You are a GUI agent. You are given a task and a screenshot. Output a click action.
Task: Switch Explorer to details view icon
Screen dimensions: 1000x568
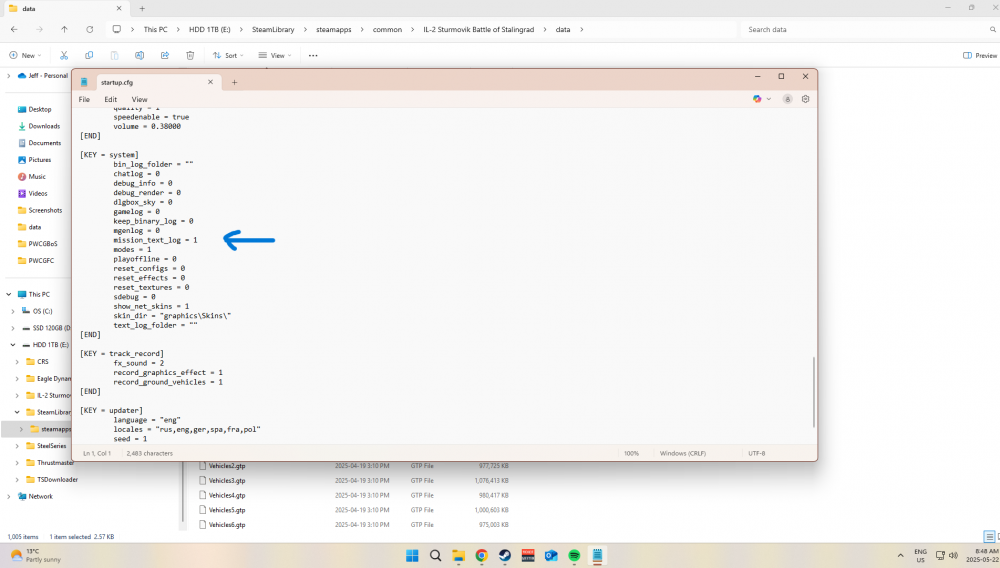tap(989, 537)
